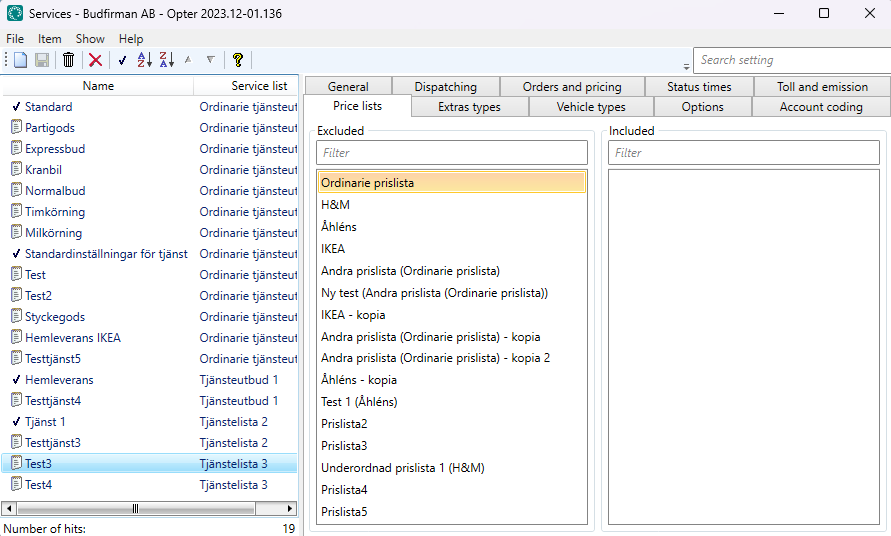
Task: Click the document icon beside Kranbil
Action: pos(16,170)
